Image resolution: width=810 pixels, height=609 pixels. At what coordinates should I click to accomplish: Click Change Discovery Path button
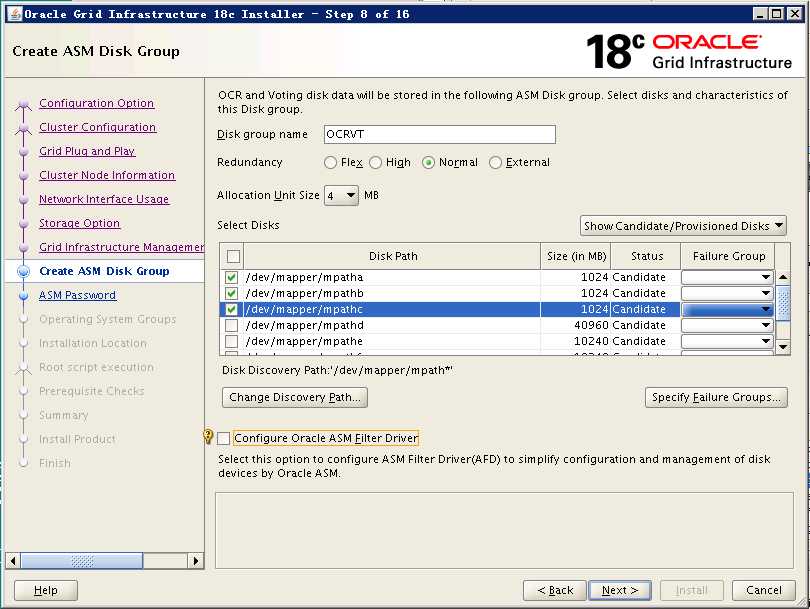[294, 397]
